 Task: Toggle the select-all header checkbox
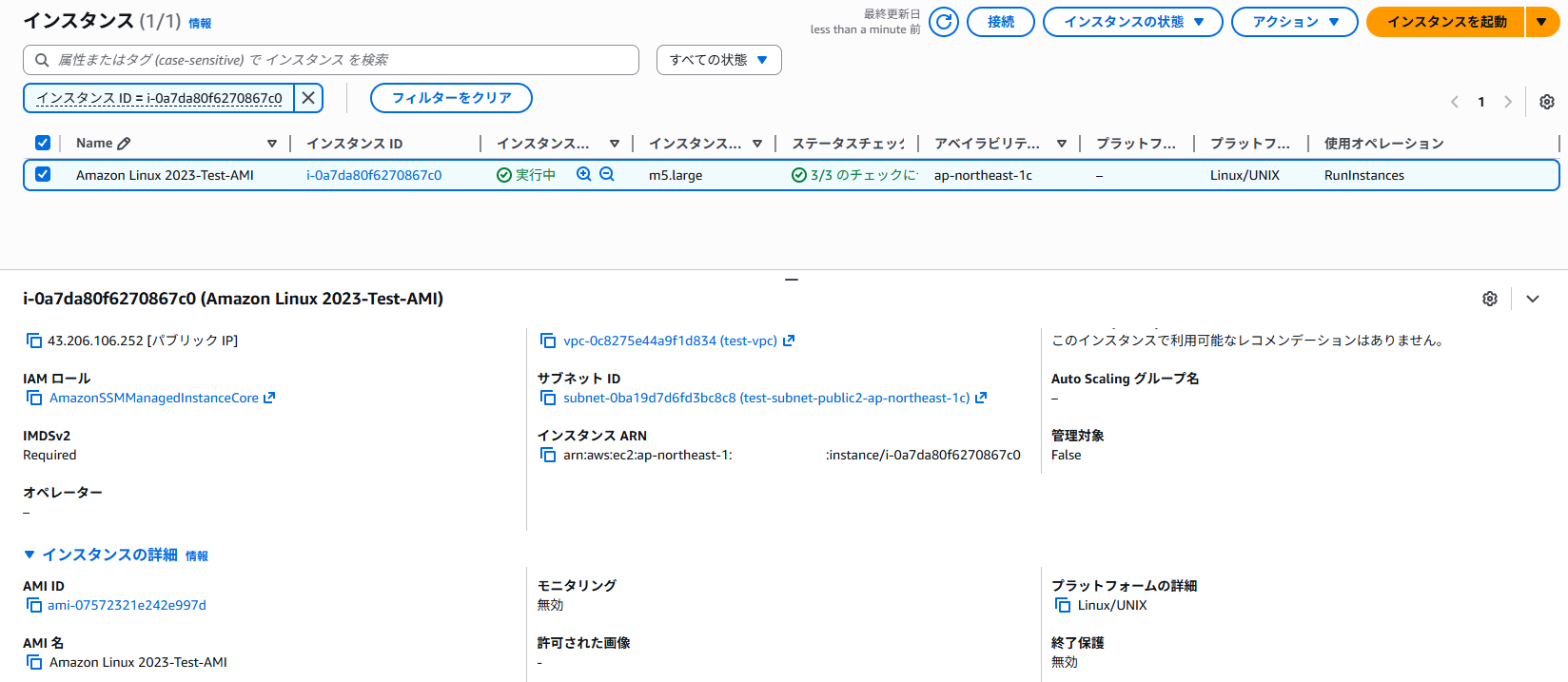click(43, 143)
